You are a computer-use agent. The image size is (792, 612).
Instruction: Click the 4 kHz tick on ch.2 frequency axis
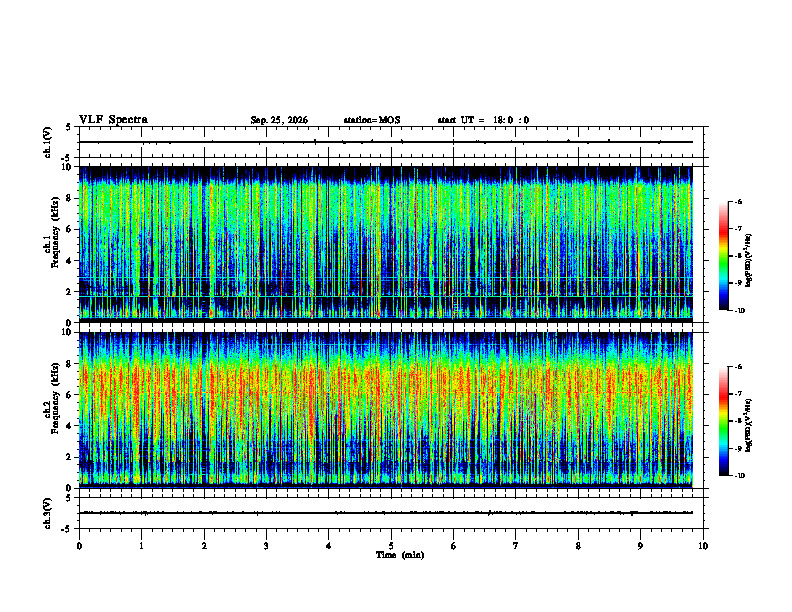73,426
